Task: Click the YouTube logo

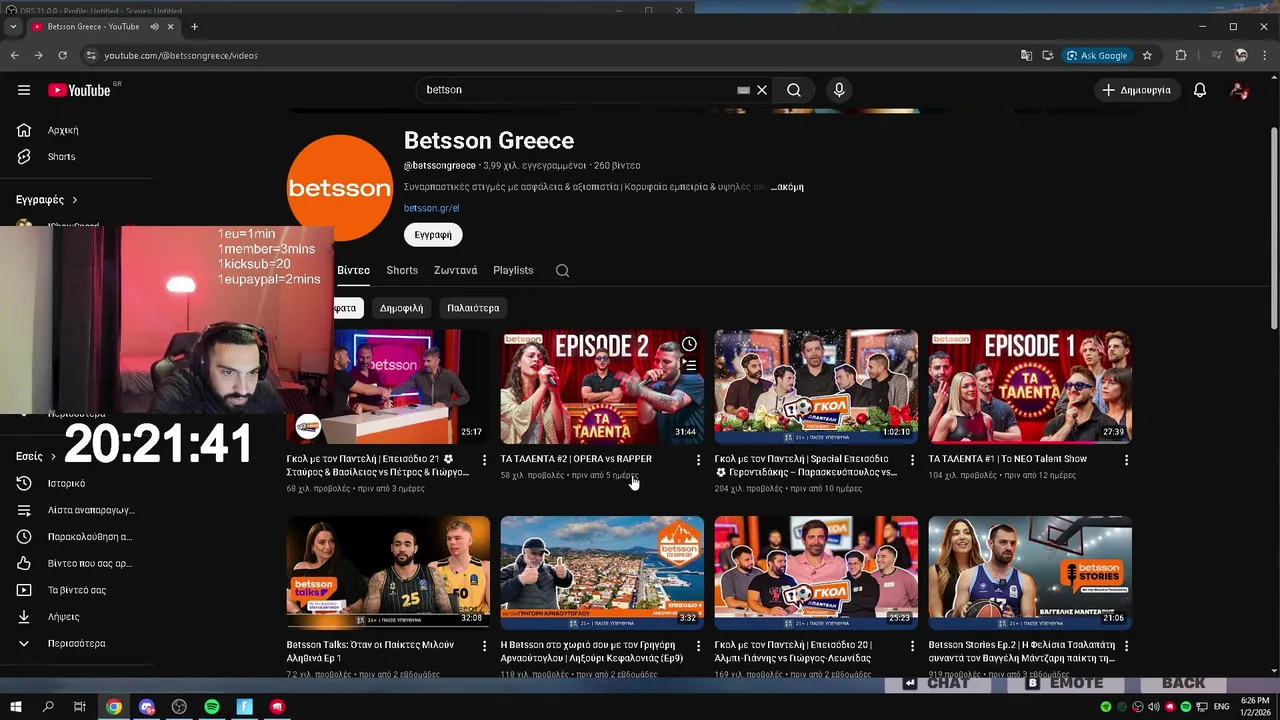Action: 80,90
